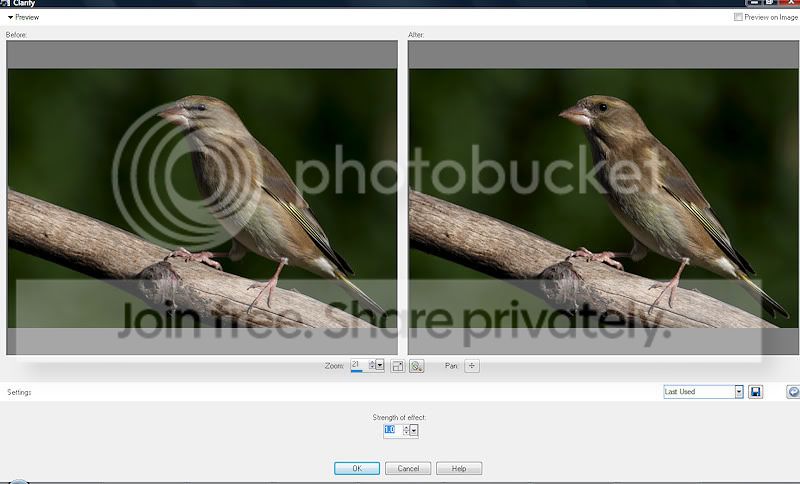This screenshot has height=484, width=800.
Task: Click the Cancel button
Action: [x=408, y=468]
